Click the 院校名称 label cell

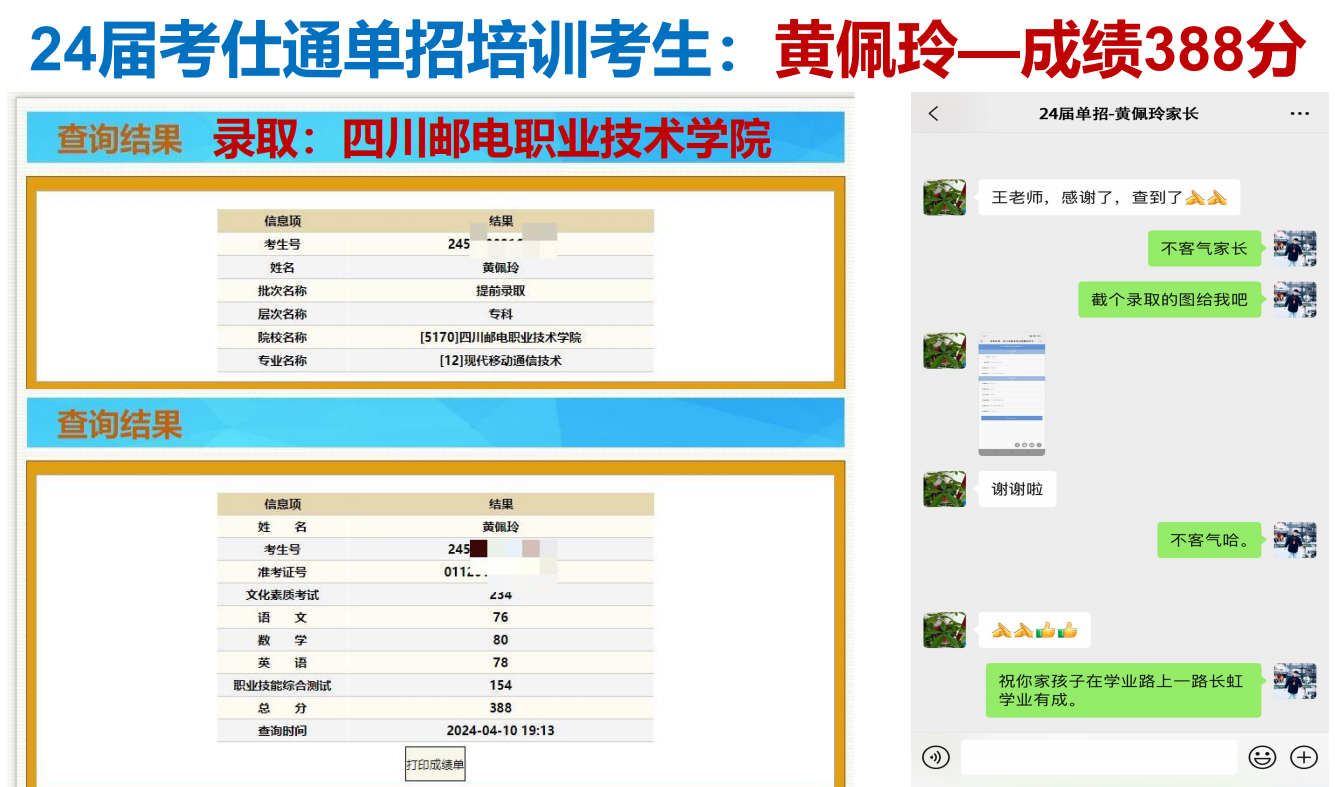coord(282,337)
